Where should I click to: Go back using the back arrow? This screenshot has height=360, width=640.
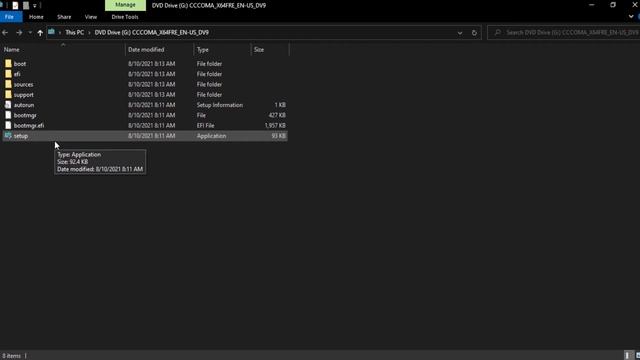(5, 33)
